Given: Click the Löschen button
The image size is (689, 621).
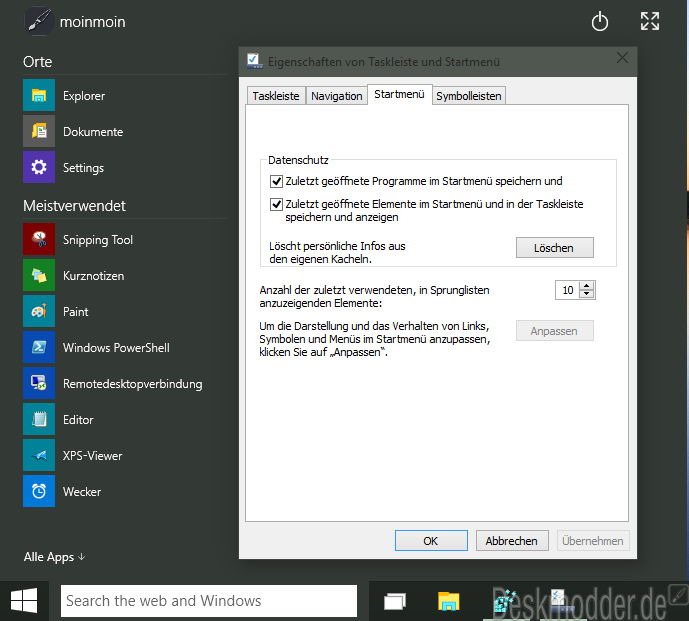Looking at the screenshot, I should click(554, 248).
